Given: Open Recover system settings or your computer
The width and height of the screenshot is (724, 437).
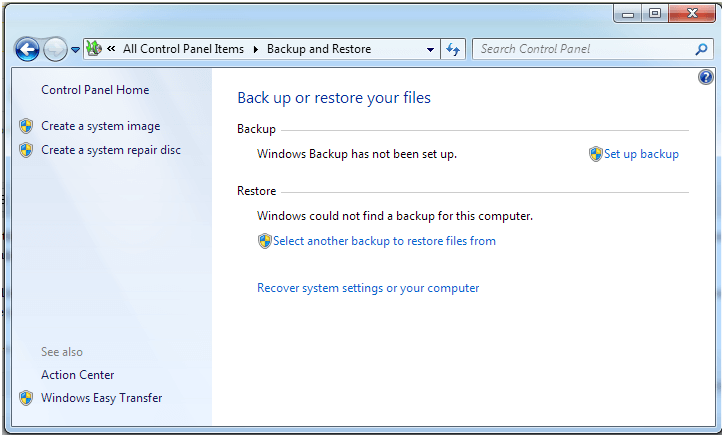Looking at the screenshot, I should coord(368,288).
